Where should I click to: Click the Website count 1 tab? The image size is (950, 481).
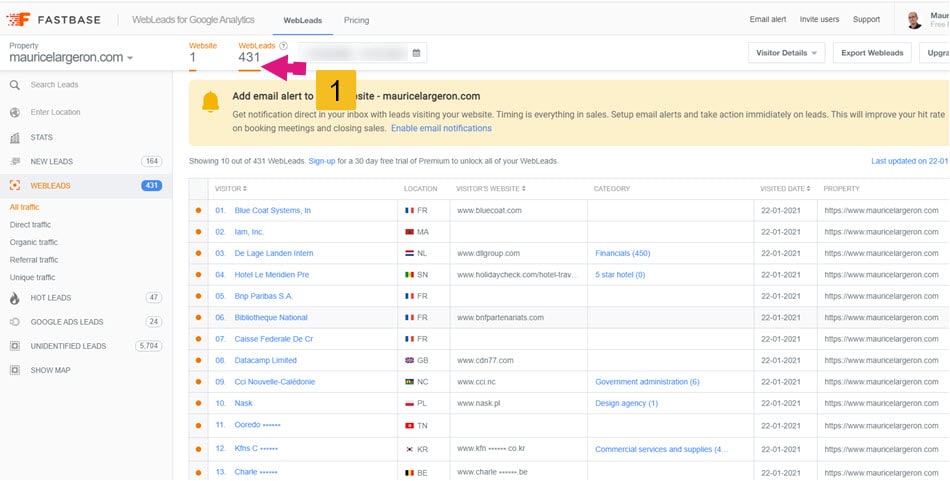[202, 54]
